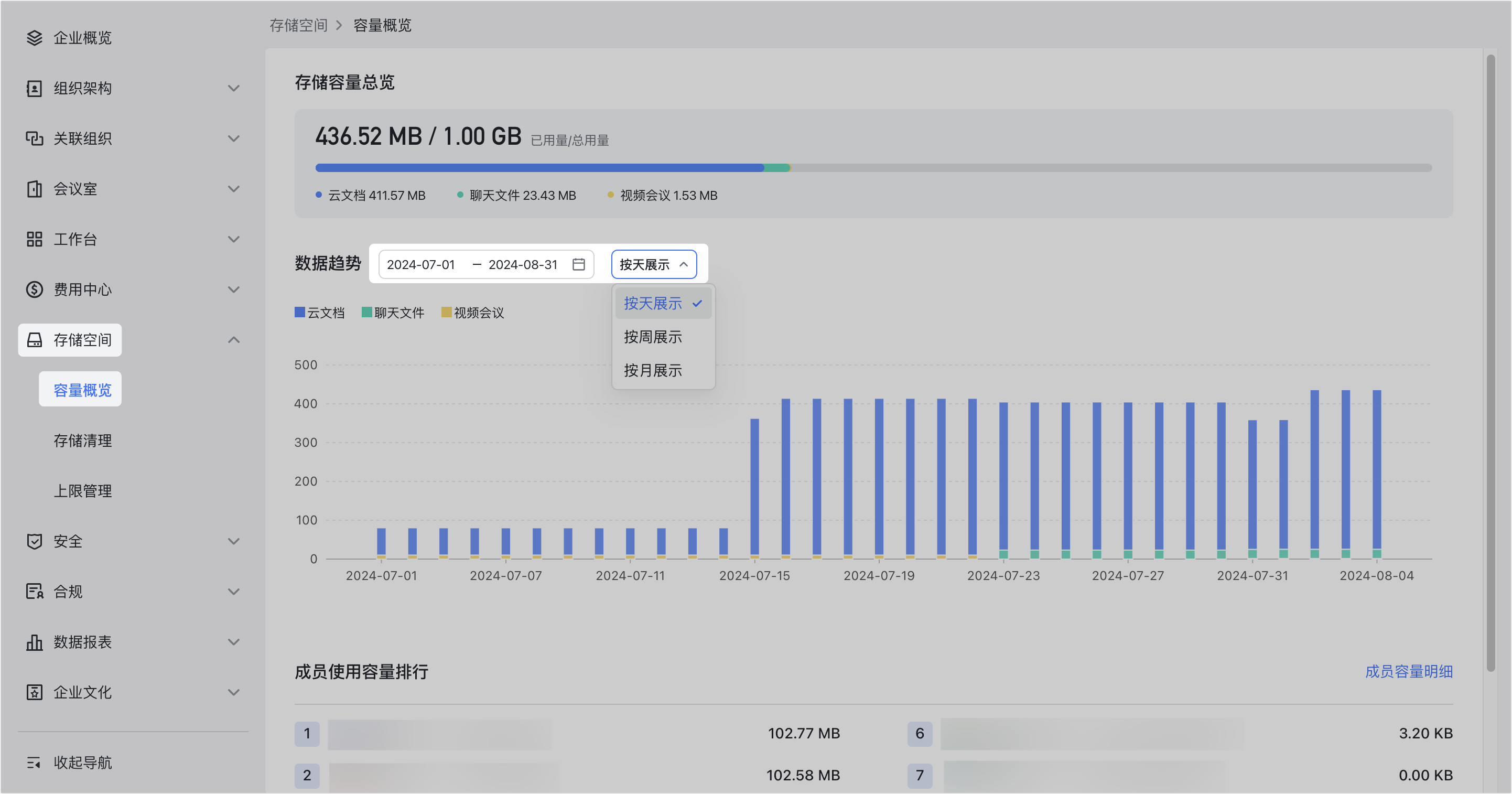Click 云文档 411.57 MB label
Image resolution: width=1512 pixels, height=794 pixels.
coord(377,196)
